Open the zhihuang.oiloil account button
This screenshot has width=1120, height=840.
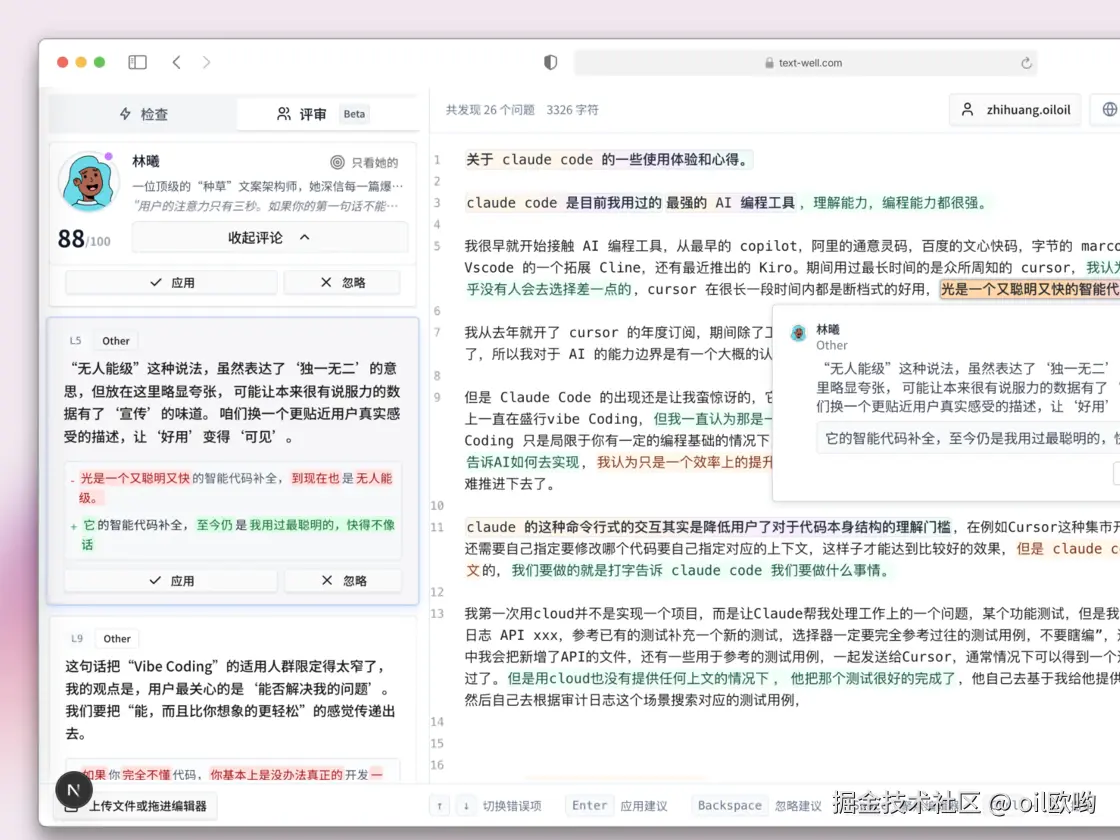click(x=1015, y=109)
